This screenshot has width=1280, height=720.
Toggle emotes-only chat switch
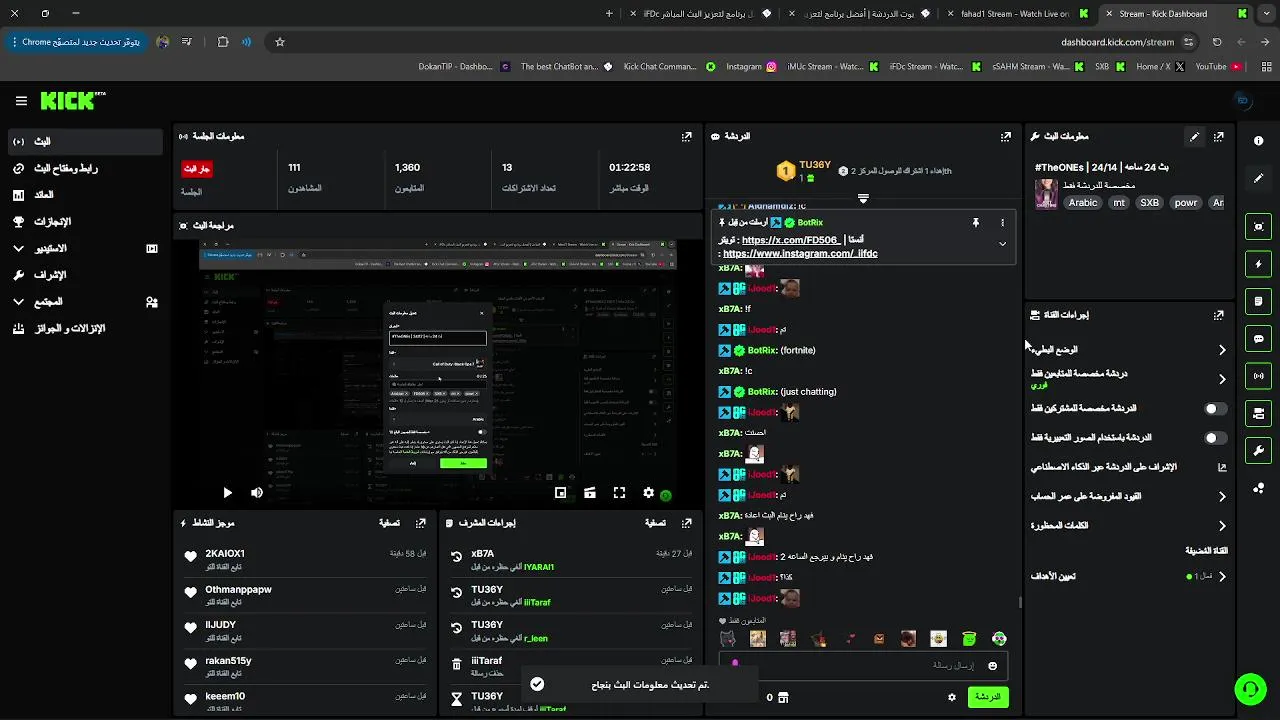tap(1215, 438)
